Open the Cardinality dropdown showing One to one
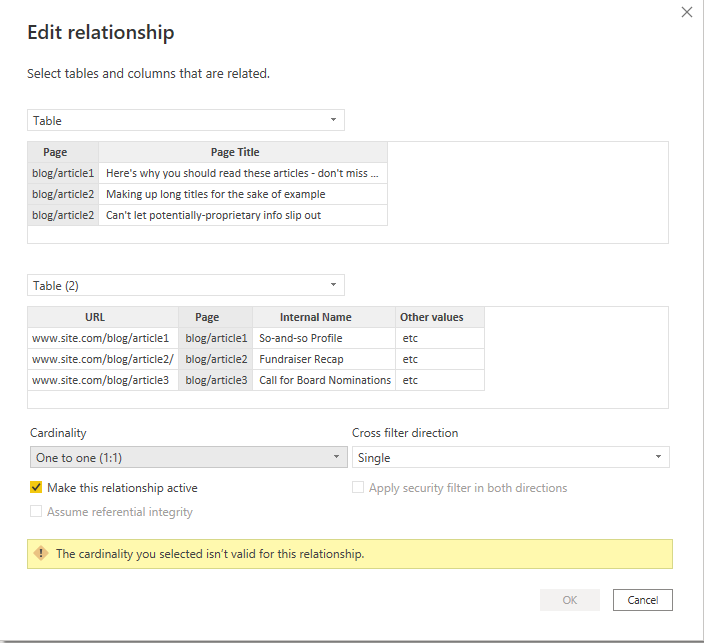704x643 pixels. pyautogui.click(x=189, y=457)
